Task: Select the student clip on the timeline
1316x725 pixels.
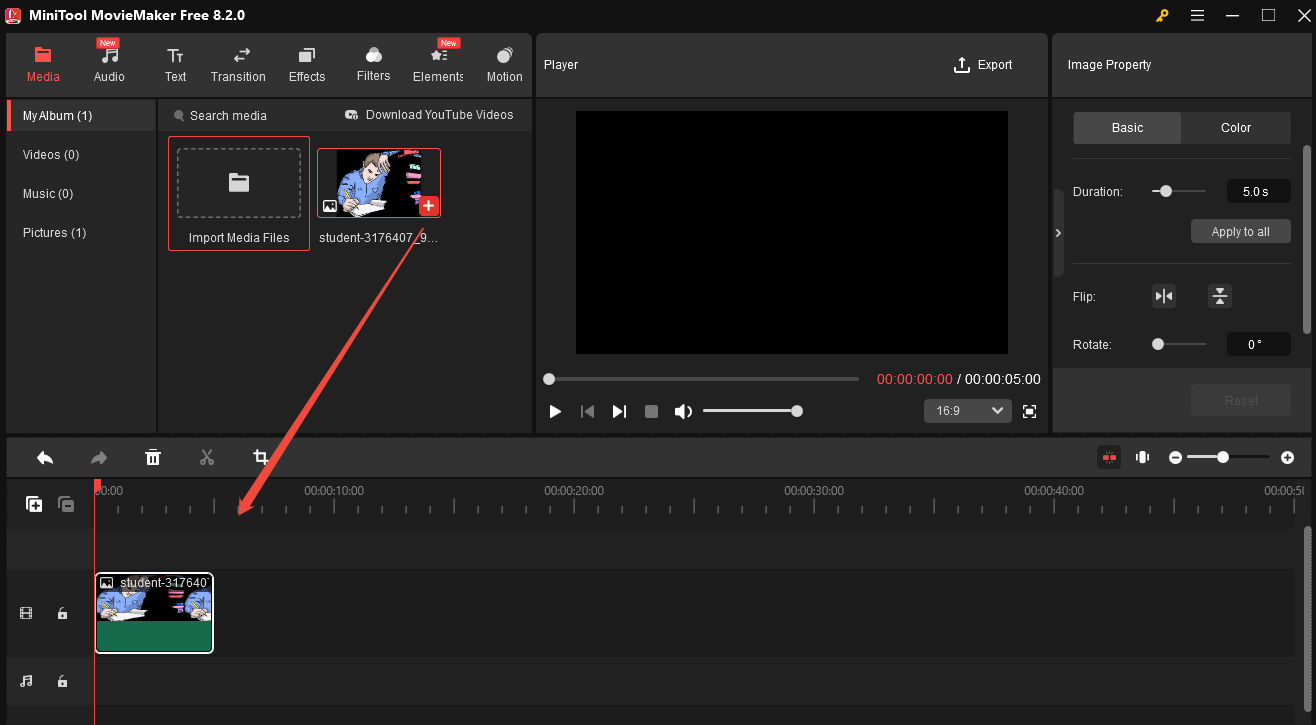Action: [154, 613]
